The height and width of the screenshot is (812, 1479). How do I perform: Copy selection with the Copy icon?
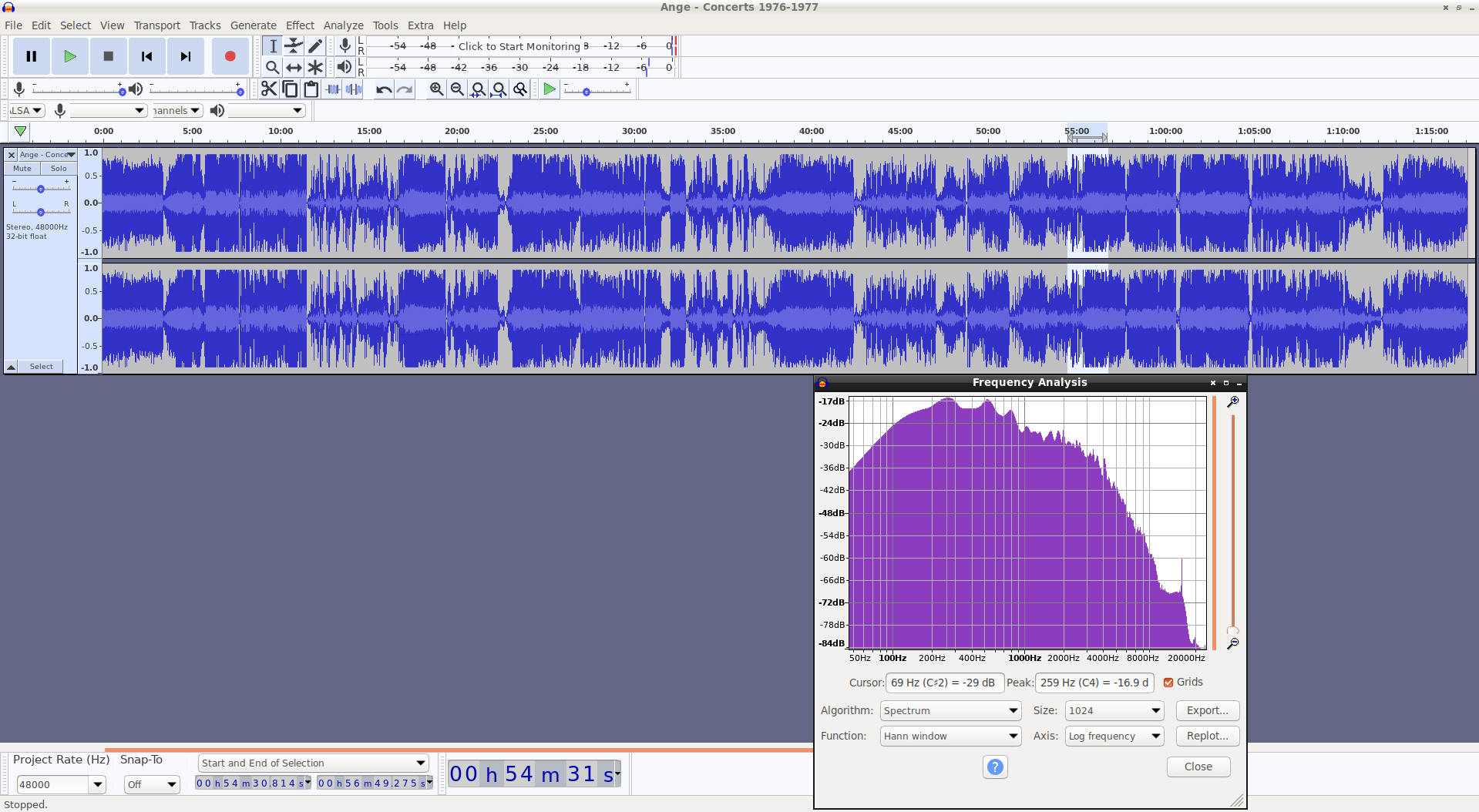click(290, 89)
